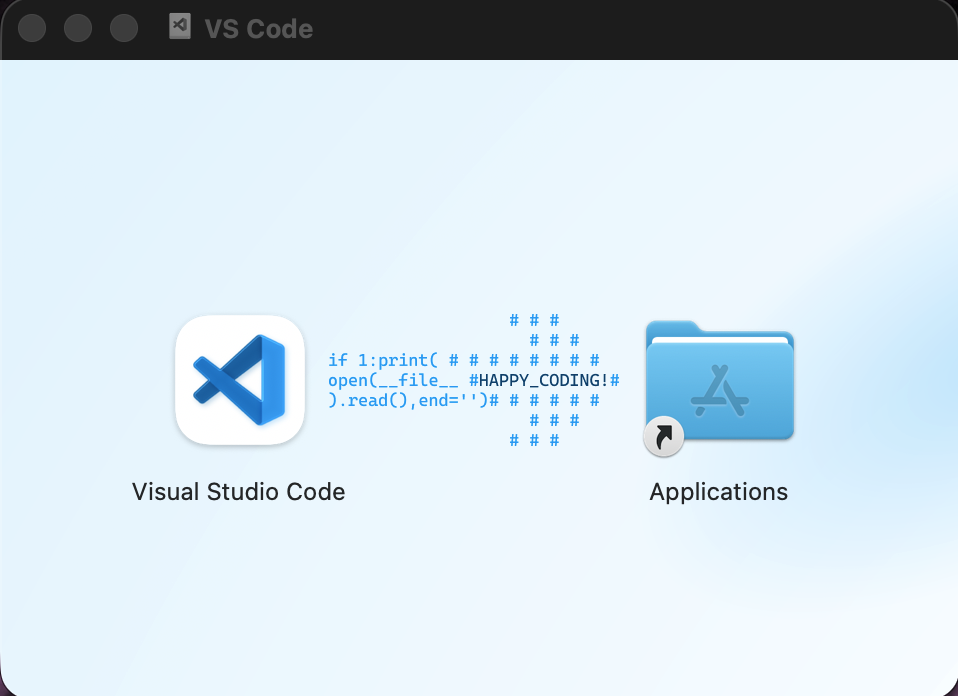Open the Applications folder shortcut
The height and width of the screenshot is (696, 958).
pos(720,387)
